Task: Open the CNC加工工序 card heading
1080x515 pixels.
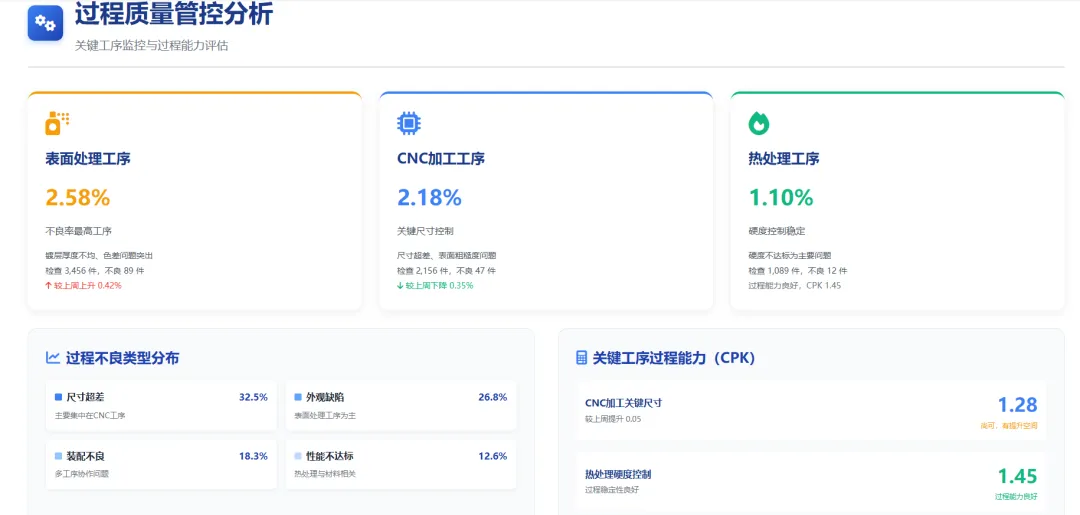Action: (x=441, y=159)
